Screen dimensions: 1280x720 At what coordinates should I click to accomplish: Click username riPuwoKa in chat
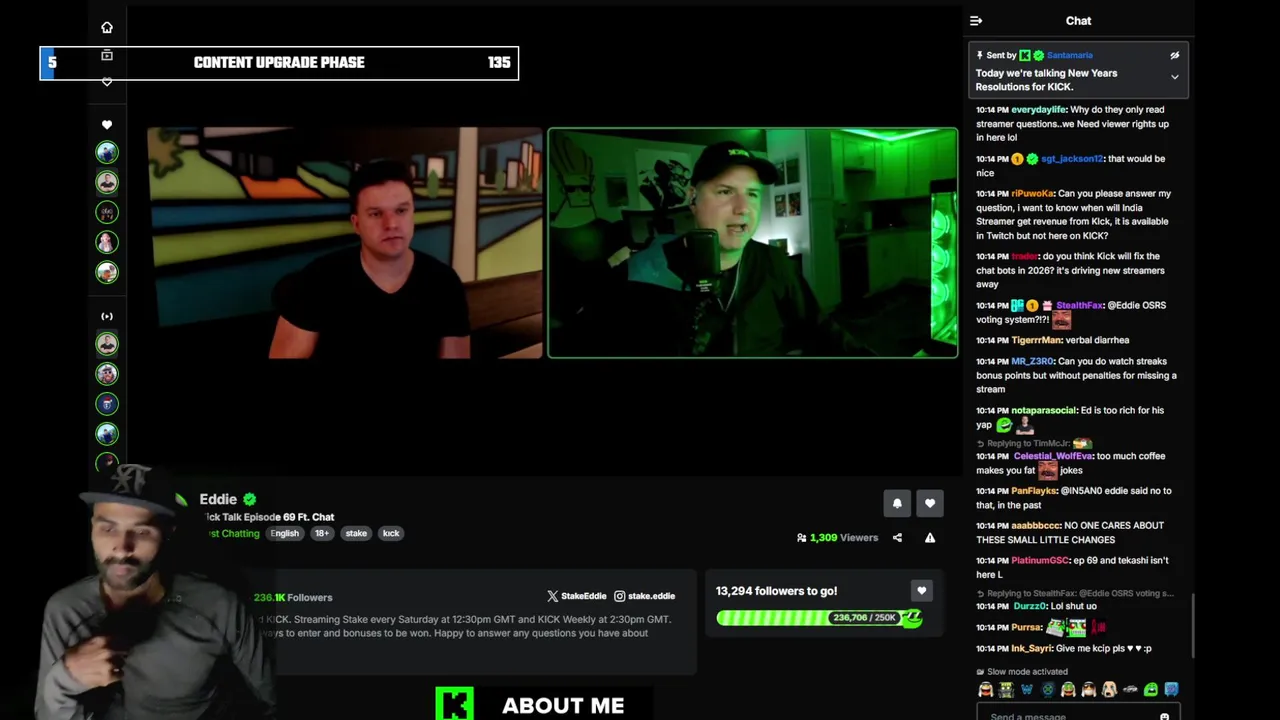tap(1032, 194)
